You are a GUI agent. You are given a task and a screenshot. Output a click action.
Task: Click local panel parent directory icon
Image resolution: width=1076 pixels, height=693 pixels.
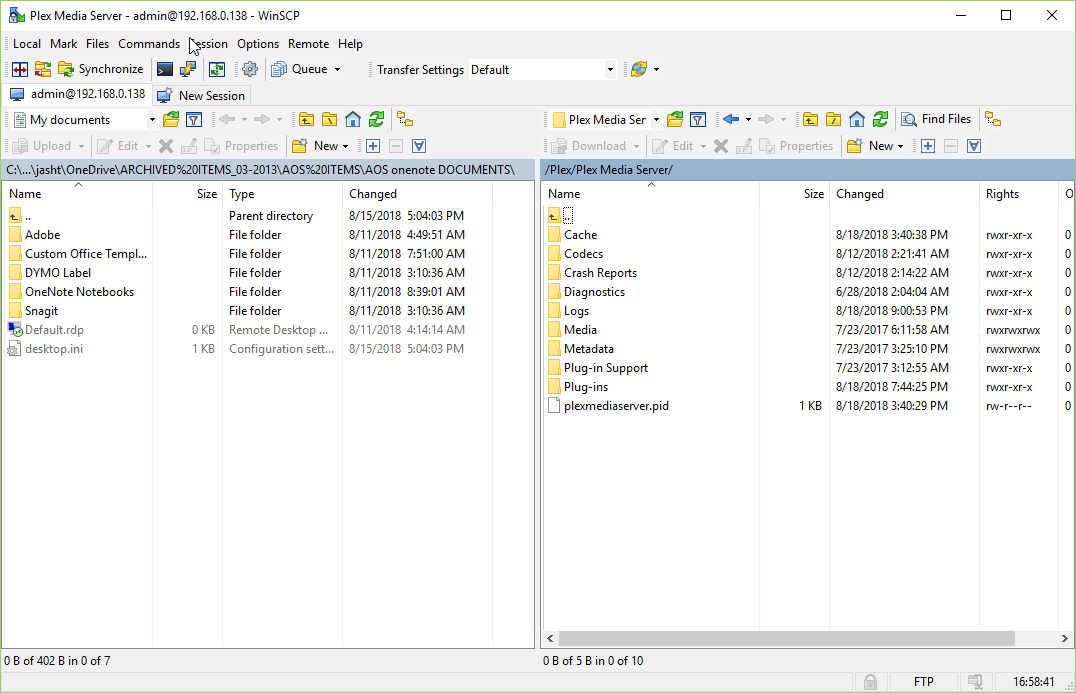[306, 119]
